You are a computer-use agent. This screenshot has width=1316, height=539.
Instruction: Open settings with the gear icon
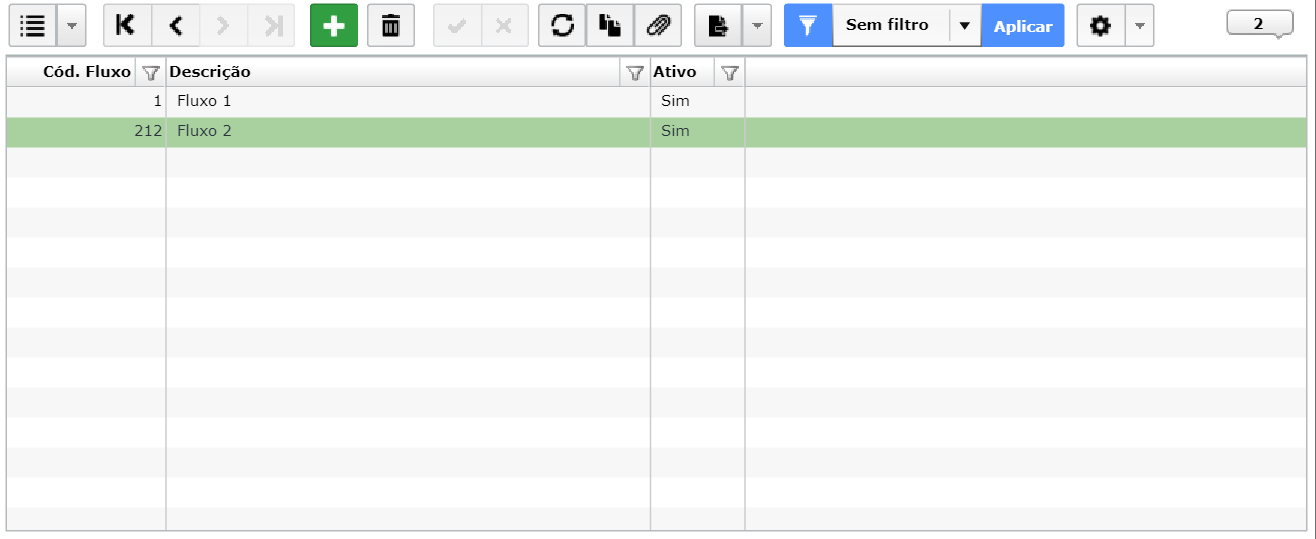pos(1101,26)
